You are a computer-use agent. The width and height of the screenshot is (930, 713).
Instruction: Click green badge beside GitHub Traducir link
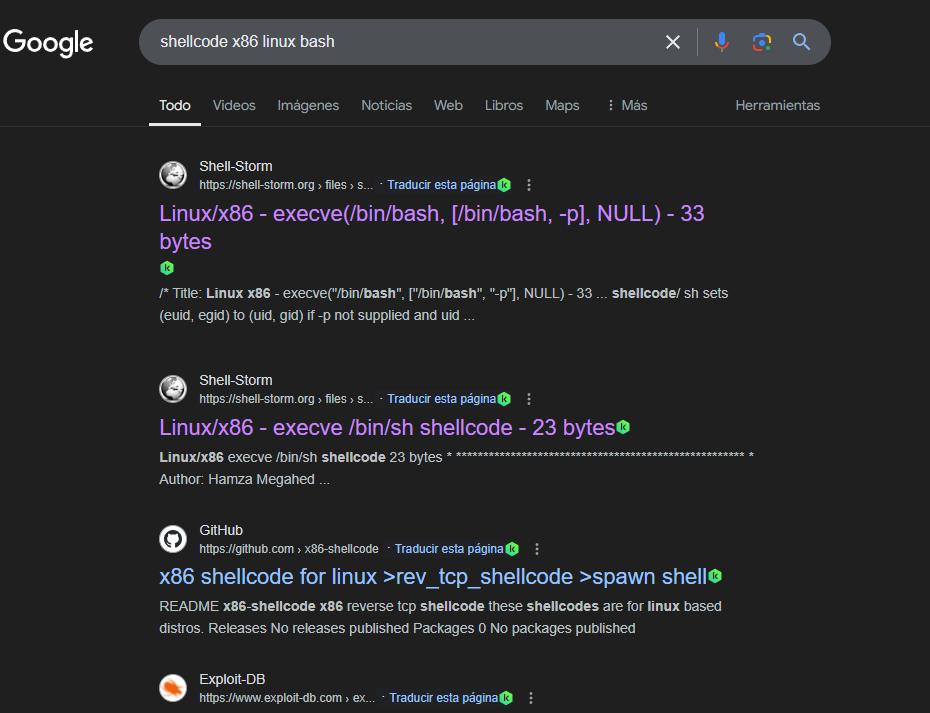[x=512, y=549]
